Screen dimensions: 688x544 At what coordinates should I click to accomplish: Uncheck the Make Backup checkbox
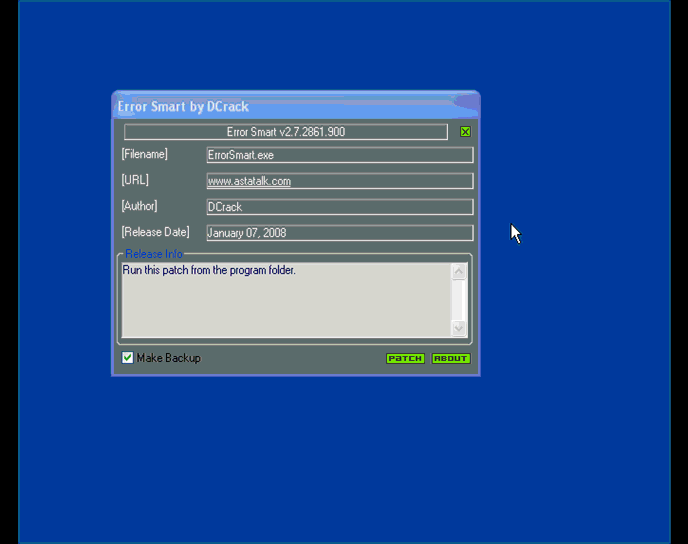click(x=128, y=358)
